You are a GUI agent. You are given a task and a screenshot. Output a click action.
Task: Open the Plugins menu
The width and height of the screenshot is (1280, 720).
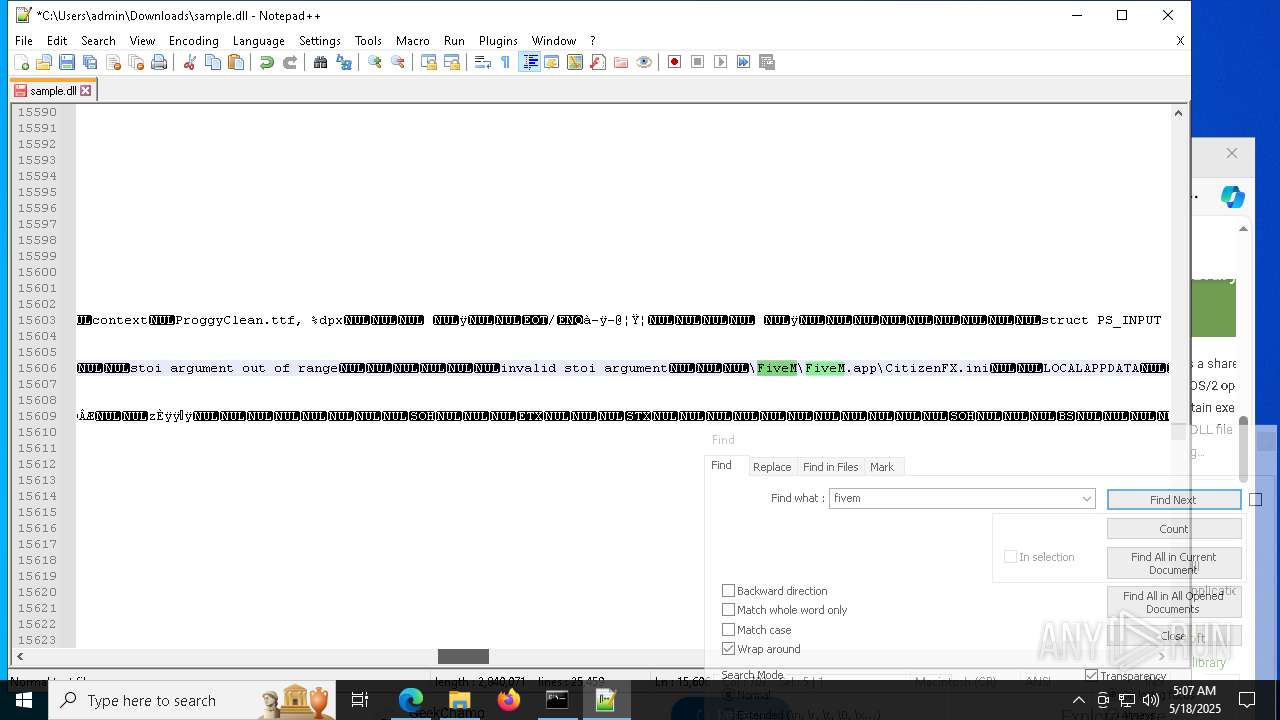tap(498, 41)
